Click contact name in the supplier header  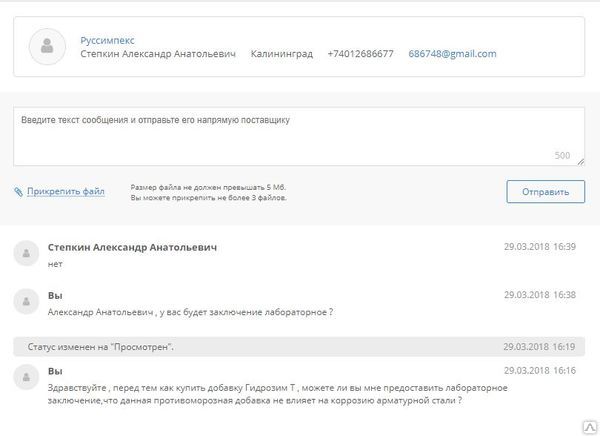(x=157, y=54)
